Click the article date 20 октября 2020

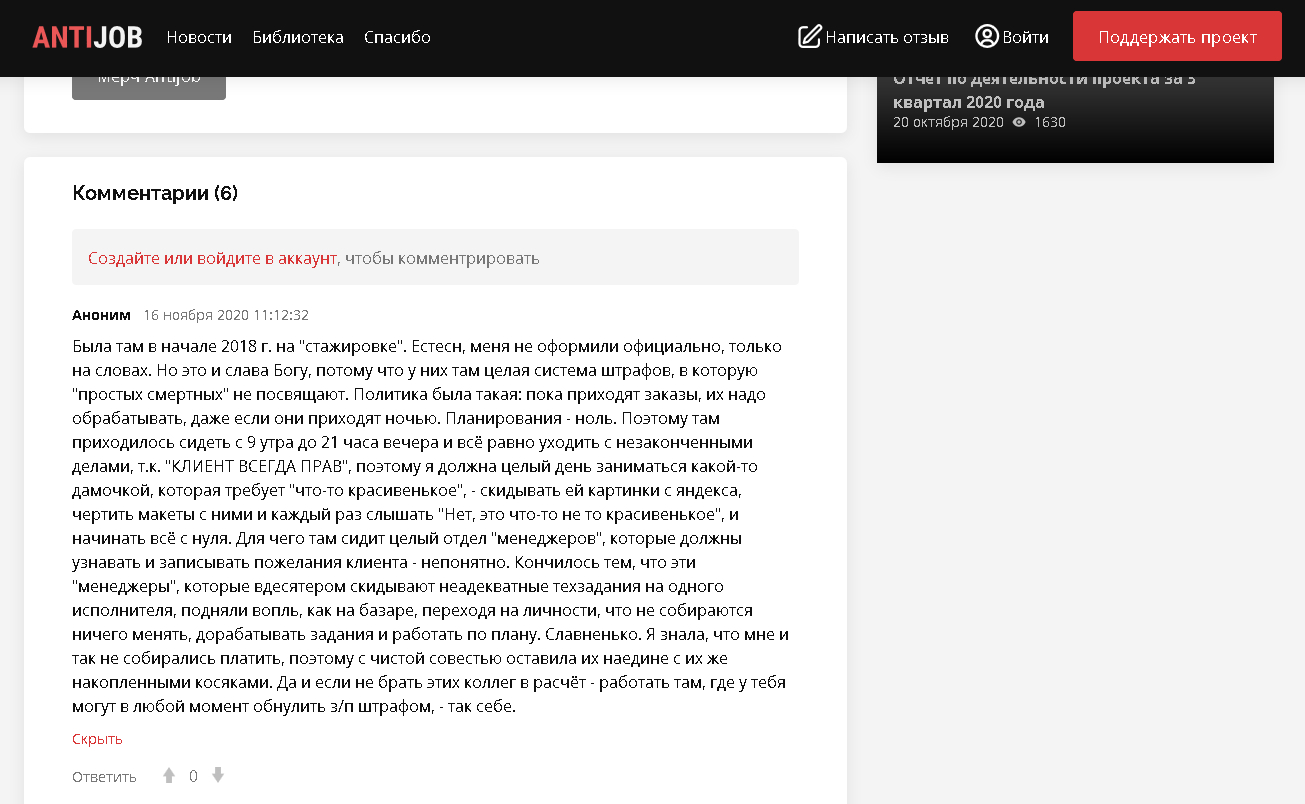[947, 122]
